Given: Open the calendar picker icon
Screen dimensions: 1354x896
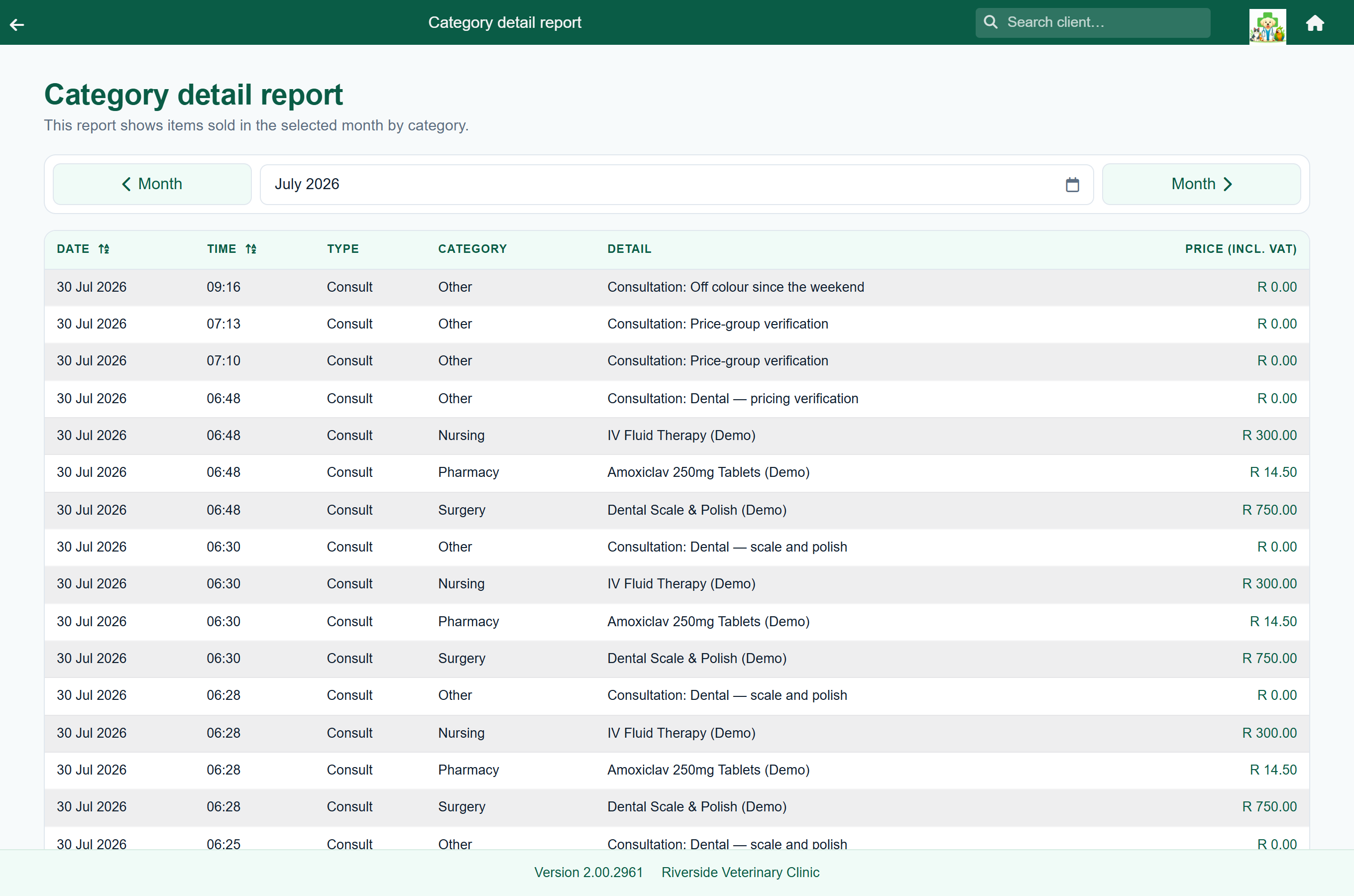Looking at the screenshot, I should click(1072, 185).
